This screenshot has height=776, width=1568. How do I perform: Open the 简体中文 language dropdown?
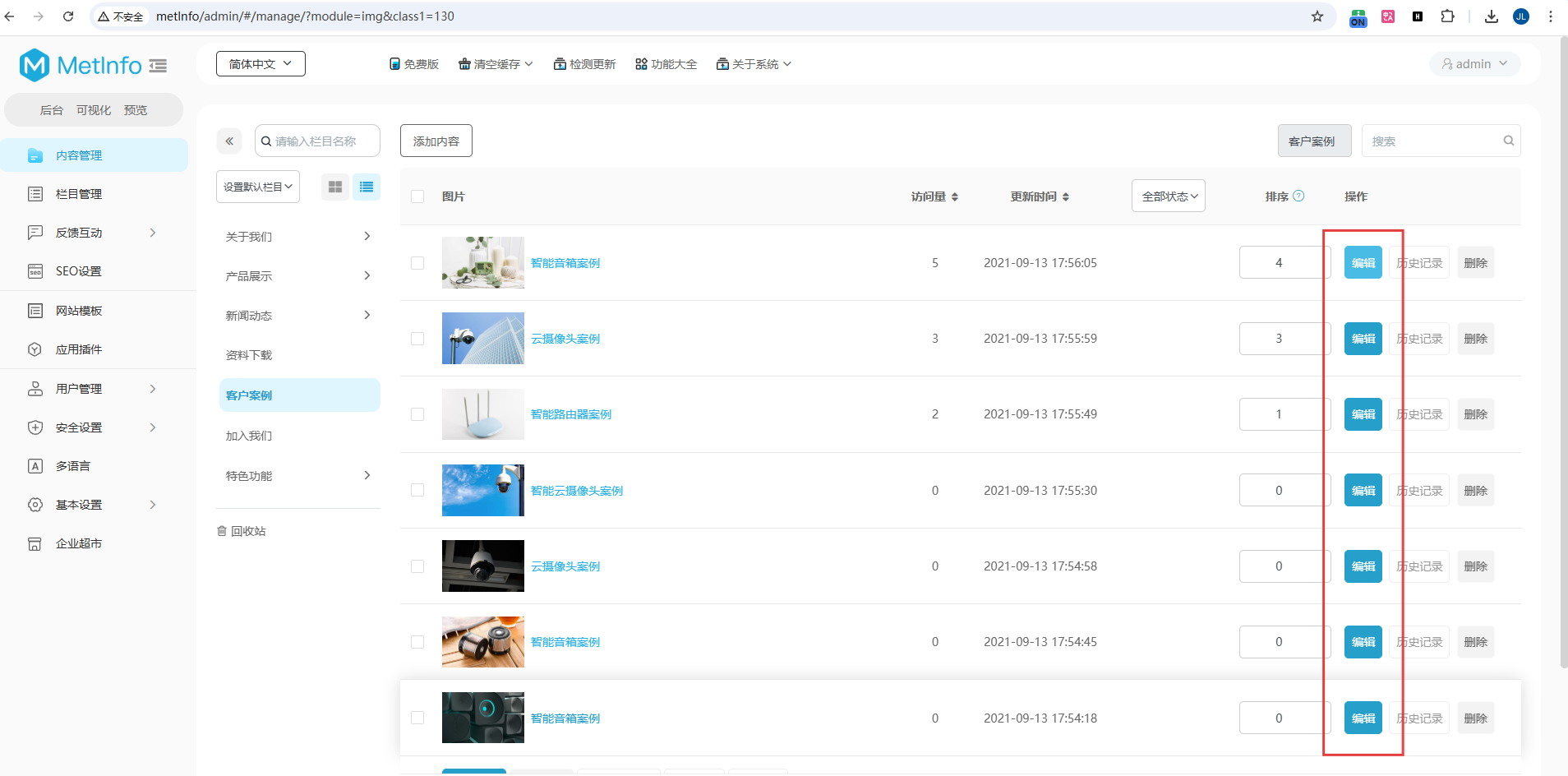pyautogui.click(x=261, y=64)
